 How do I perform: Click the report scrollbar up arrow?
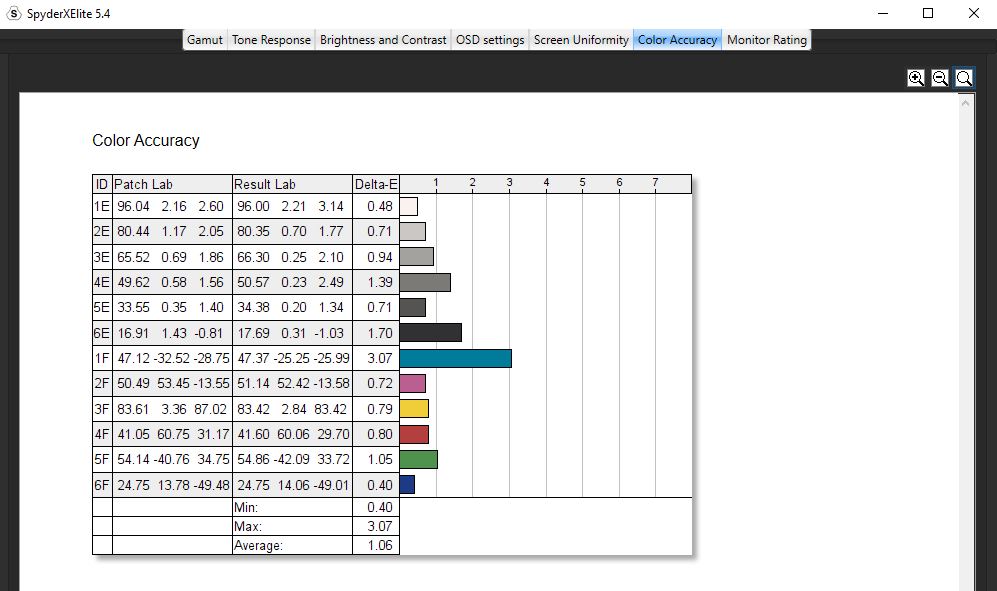click(967, 102)
